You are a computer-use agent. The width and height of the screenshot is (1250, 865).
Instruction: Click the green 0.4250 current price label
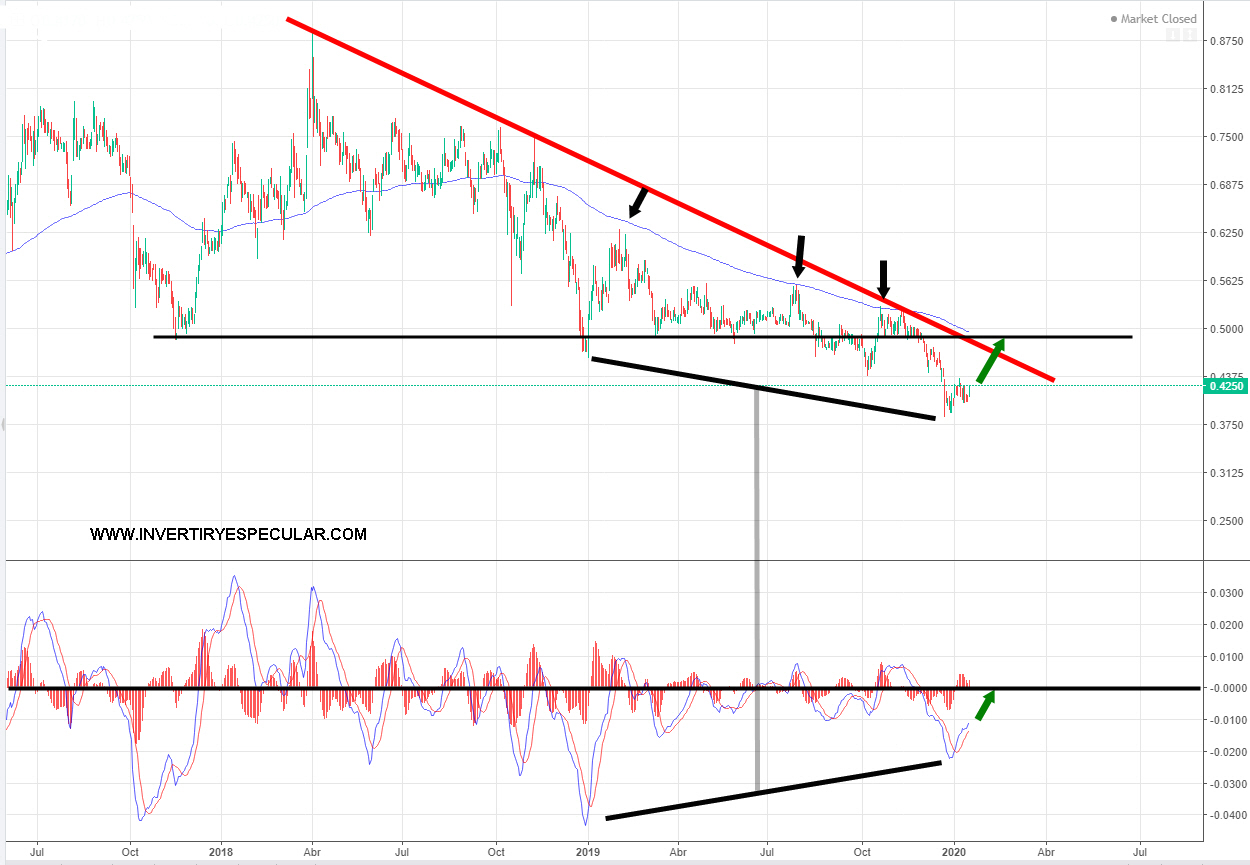point(1226,385)
